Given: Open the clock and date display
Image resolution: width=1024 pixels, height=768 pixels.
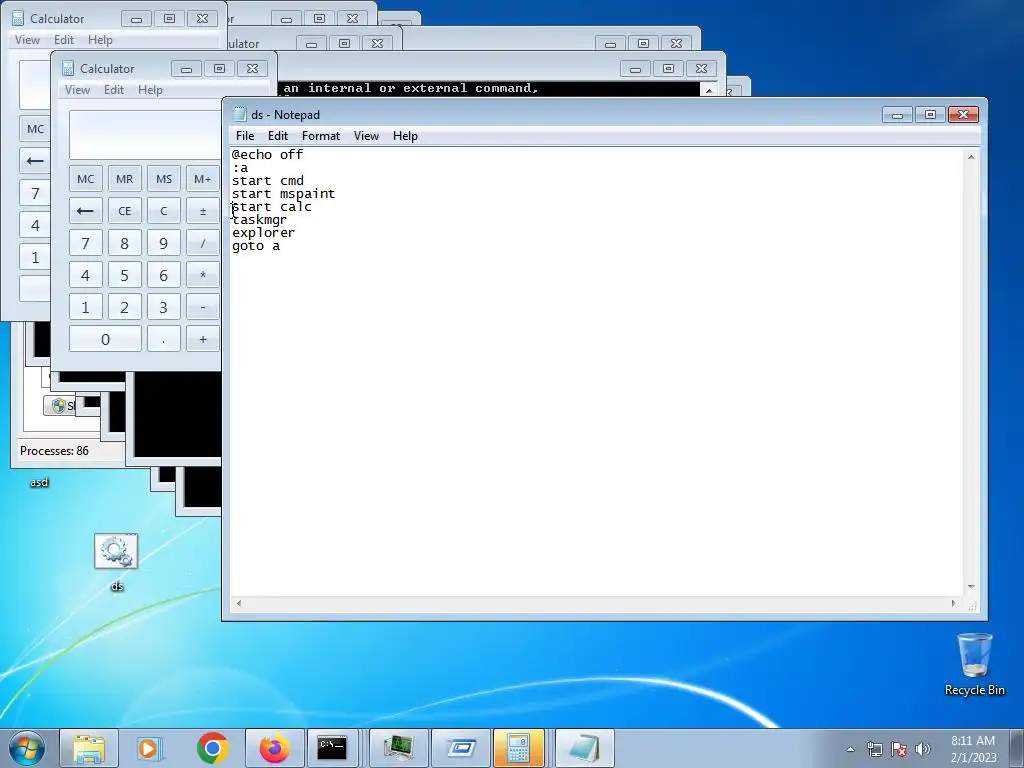Looking at the screenshot, I should (973, 749).
